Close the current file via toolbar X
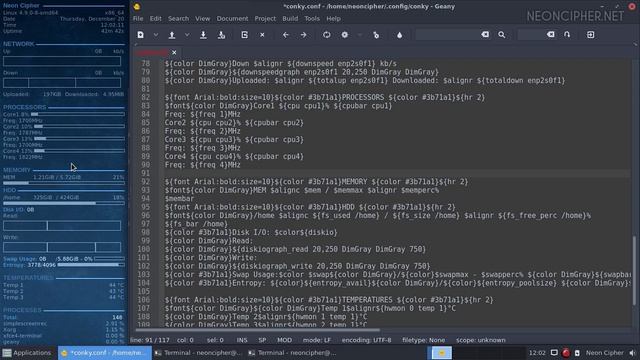 click(262, 35)
